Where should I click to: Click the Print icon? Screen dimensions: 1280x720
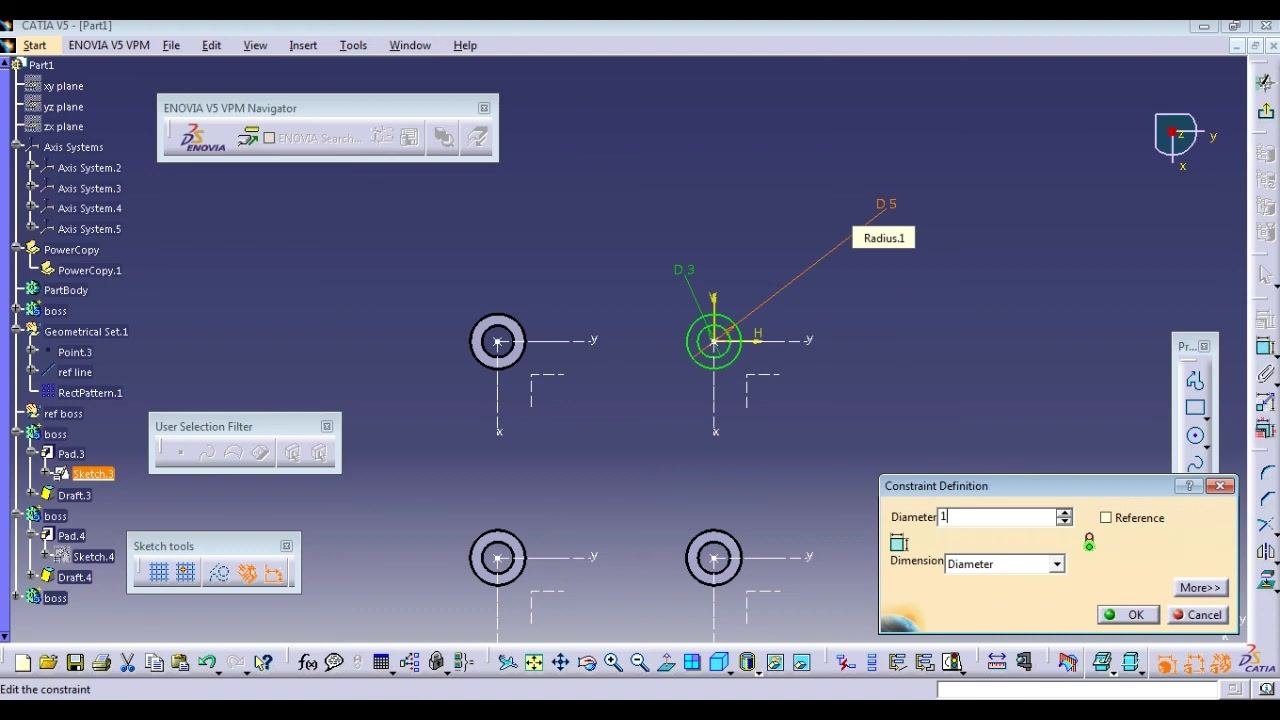101,662
